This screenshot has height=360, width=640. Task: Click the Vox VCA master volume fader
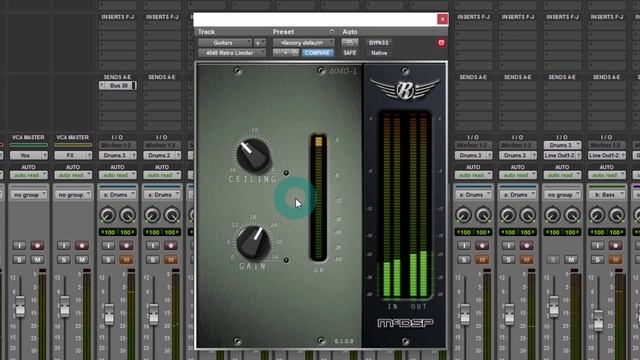click(20, 307)
